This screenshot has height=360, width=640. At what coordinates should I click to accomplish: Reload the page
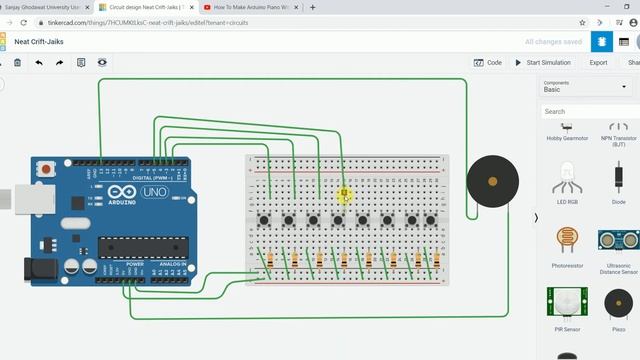(24, 23)
